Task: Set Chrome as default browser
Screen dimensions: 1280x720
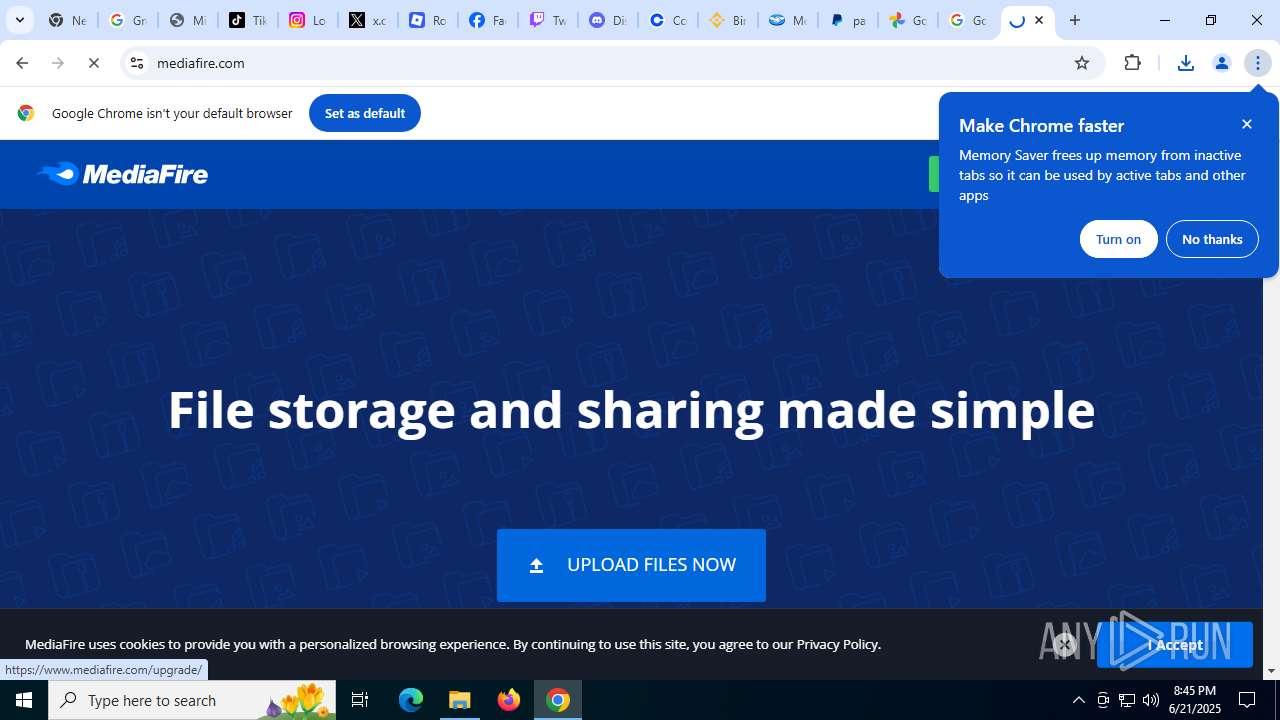Action: (365, 113)
